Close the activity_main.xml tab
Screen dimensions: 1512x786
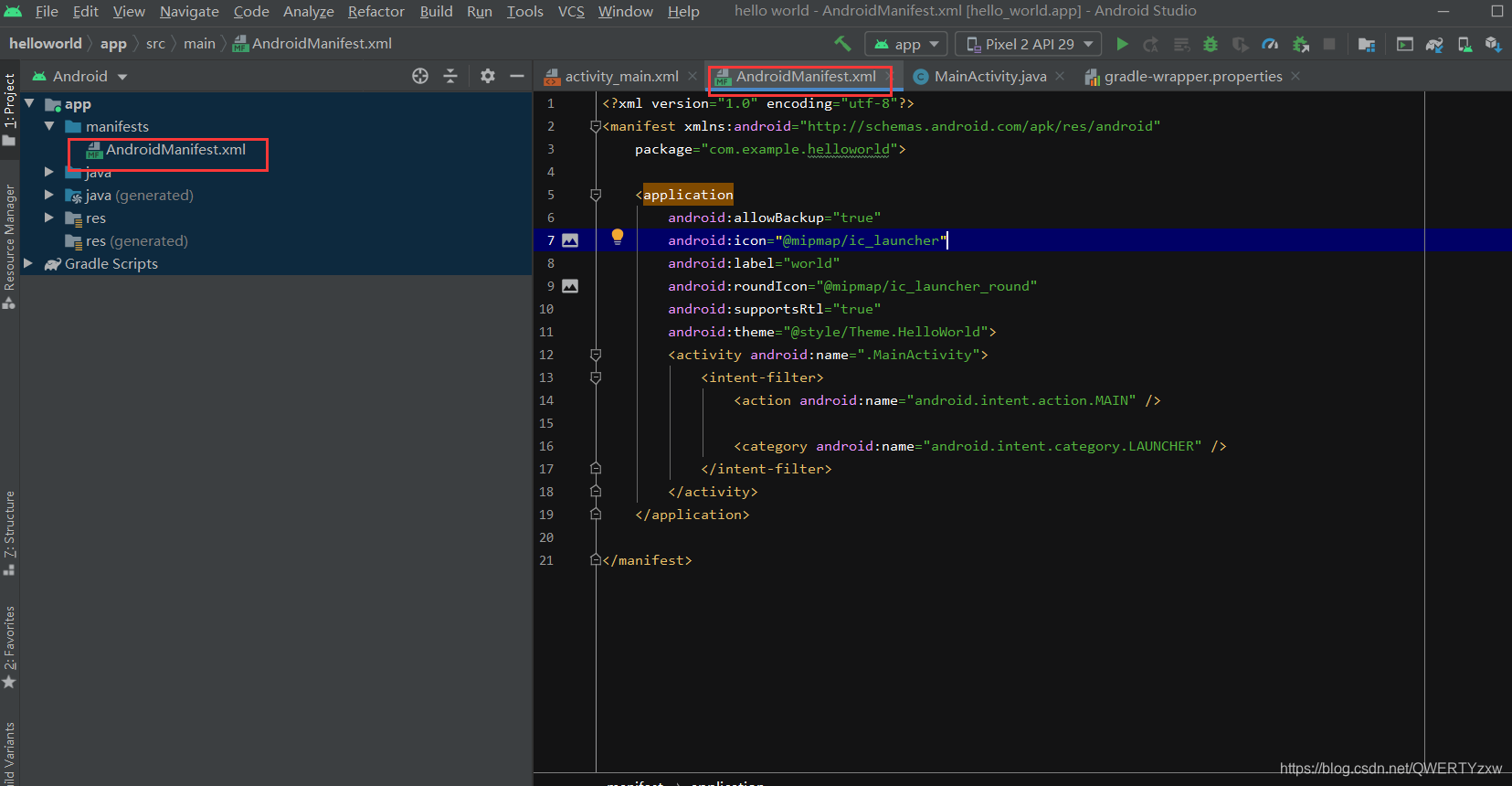coord(693,76)
